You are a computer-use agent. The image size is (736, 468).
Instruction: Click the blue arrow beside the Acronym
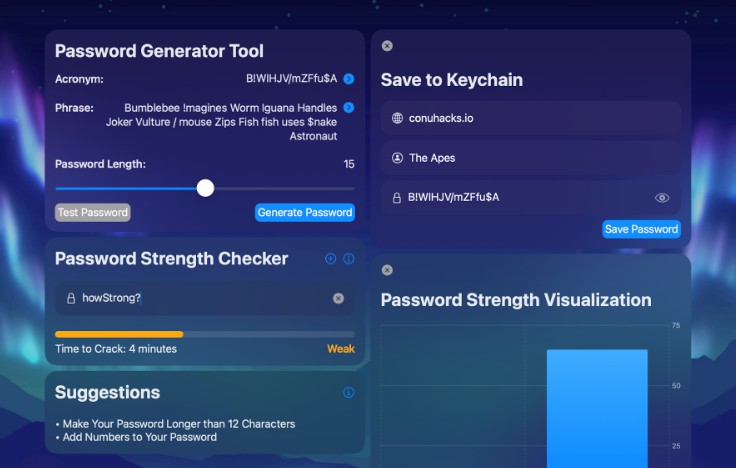(x=348, y=79)
